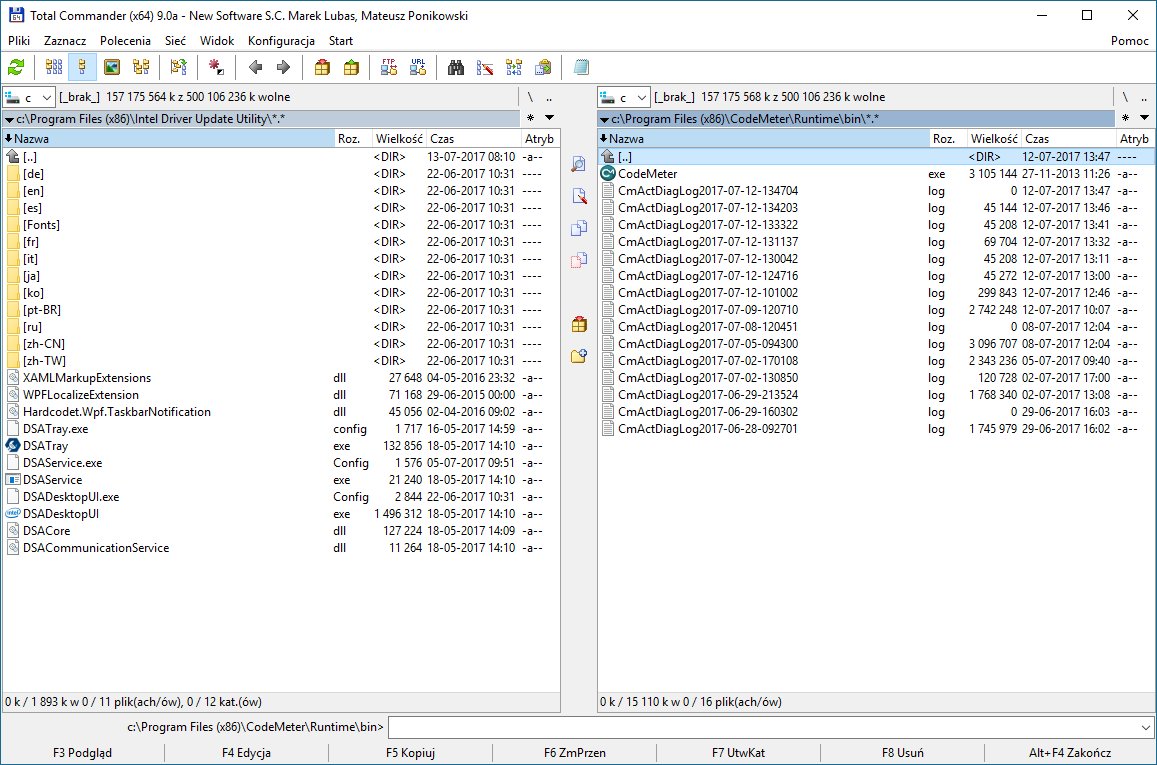Click the Edit icon in the middle bar
The width and height of the screenshot is (1157, 765).
pyautogui.click(x=579, y=195)
